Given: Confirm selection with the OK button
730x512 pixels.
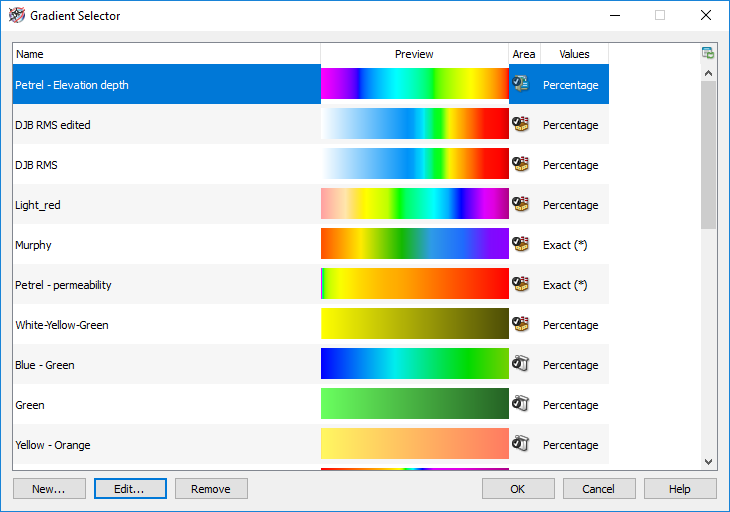Looking at the screenshot, I should click(x=518, y=489).
